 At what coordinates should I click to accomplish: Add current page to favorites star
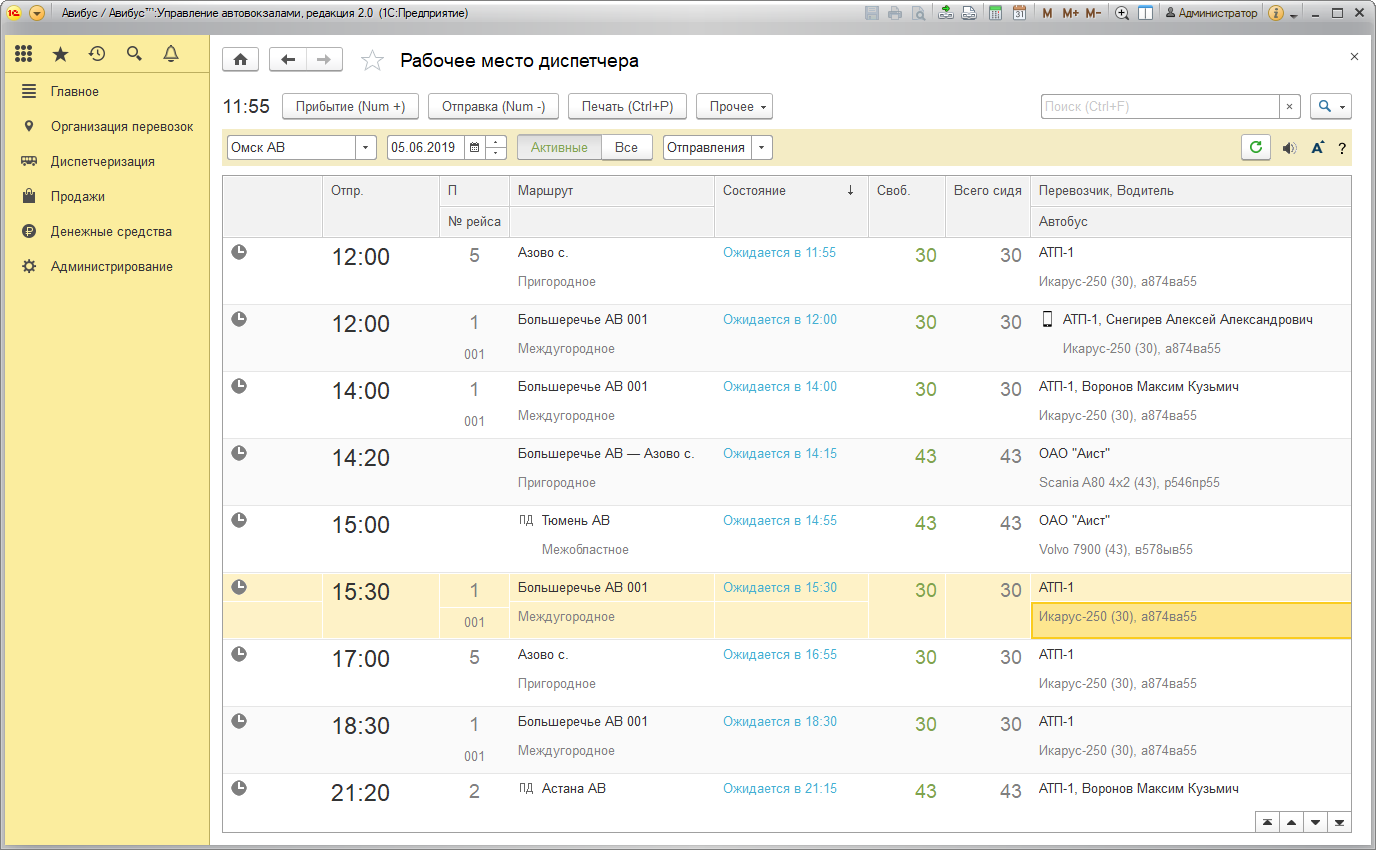372,61
